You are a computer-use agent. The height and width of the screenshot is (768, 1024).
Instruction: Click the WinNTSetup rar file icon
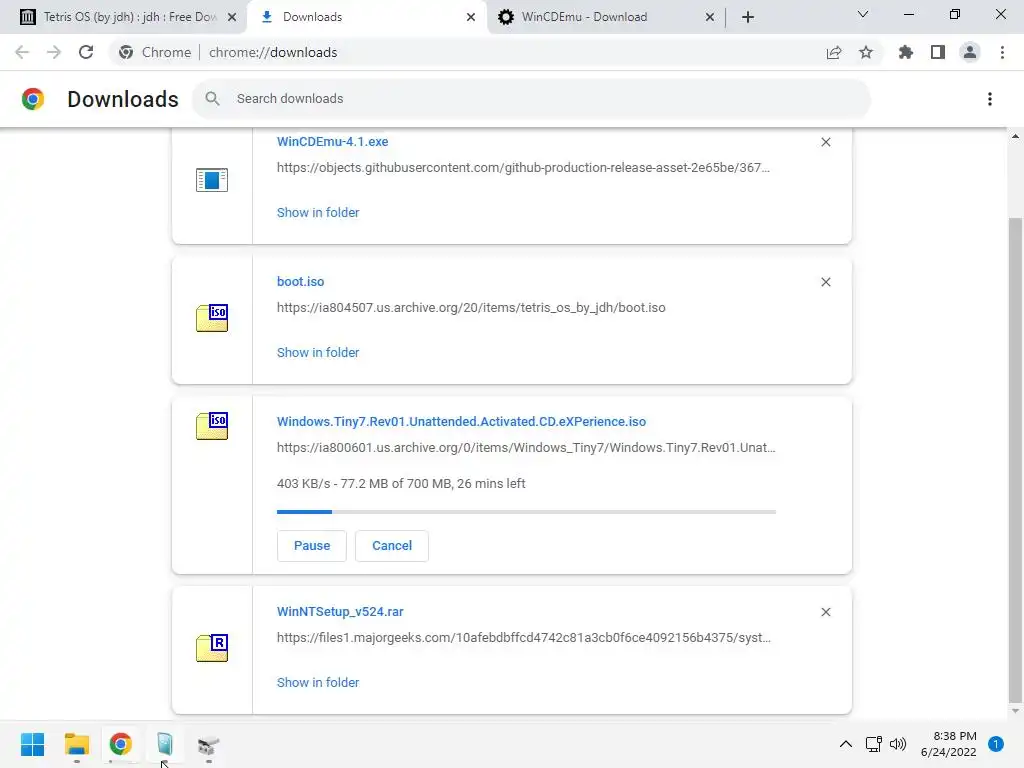coord(212,648)
